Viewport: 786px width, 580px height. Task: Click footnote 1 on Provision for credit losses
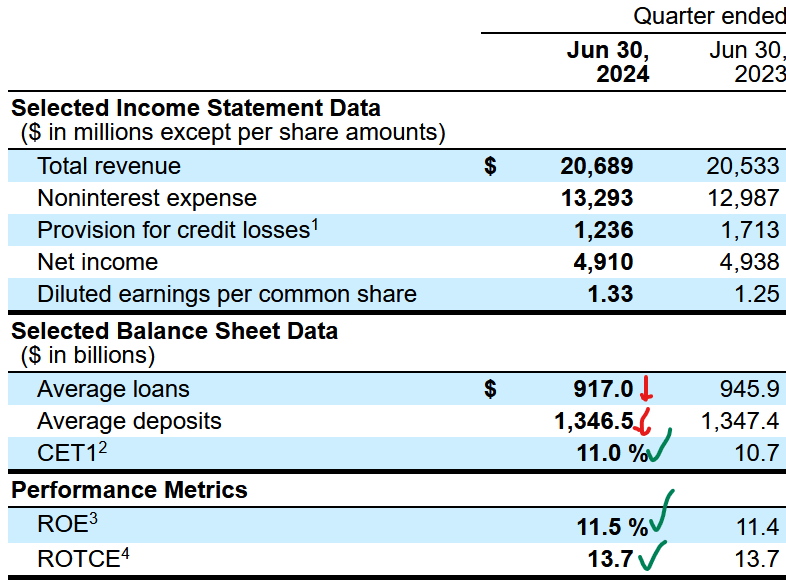coord(314,224)
